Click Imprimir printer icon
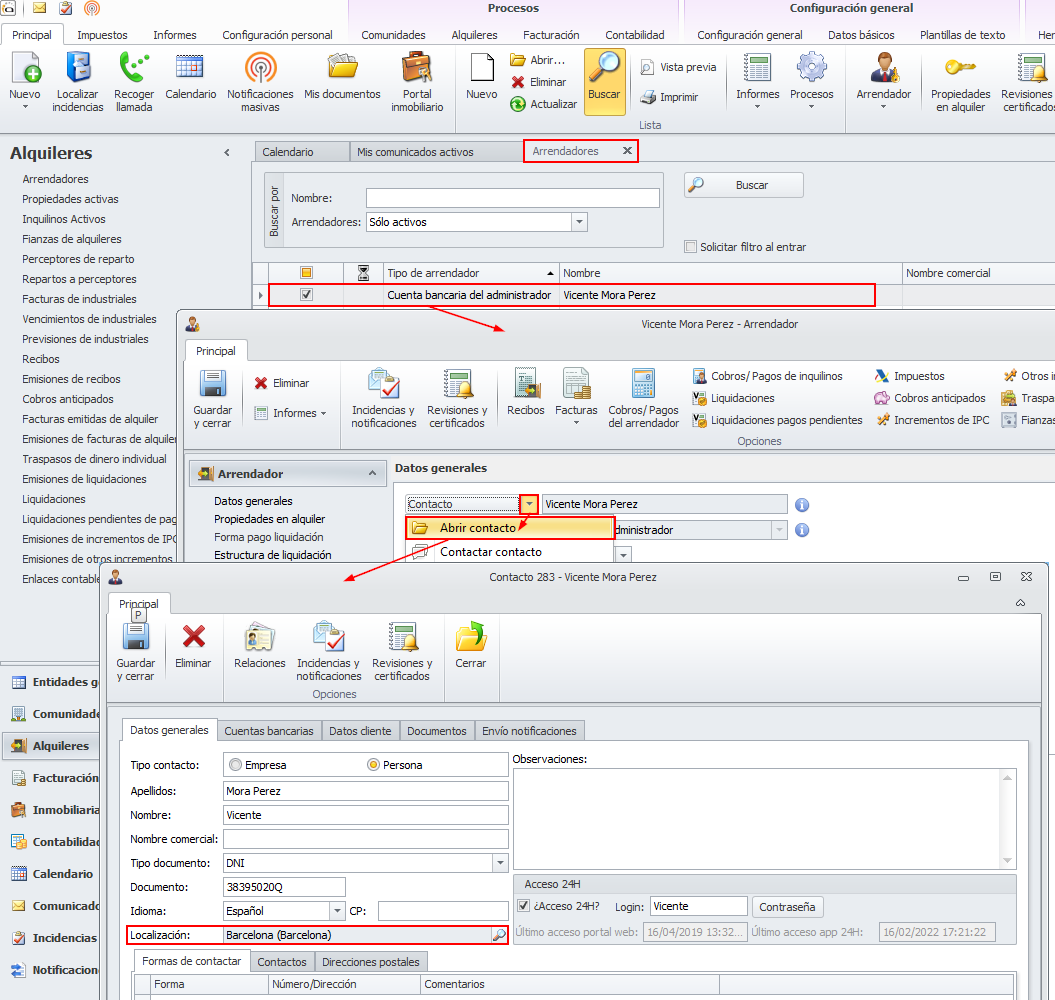The image size is (1055, 1000). click(x=669, y=97)
